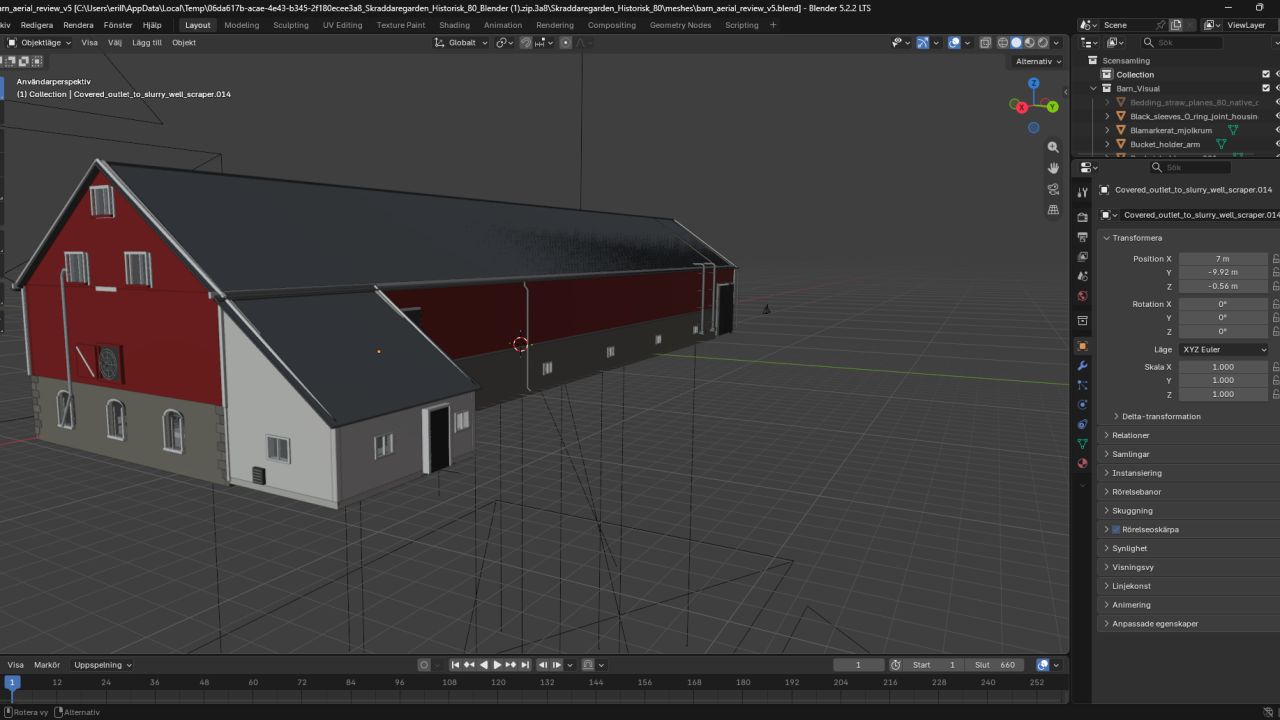Click the Position X value field

point(1223,259)
